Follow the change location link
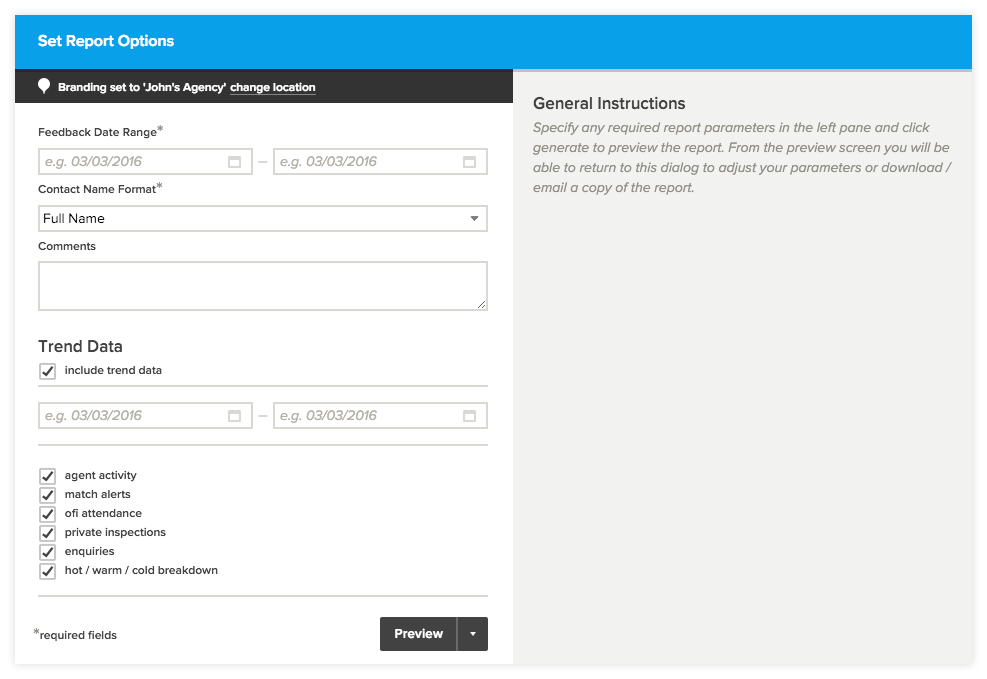The width and height of the screenshot is (987, 679). 273,87
